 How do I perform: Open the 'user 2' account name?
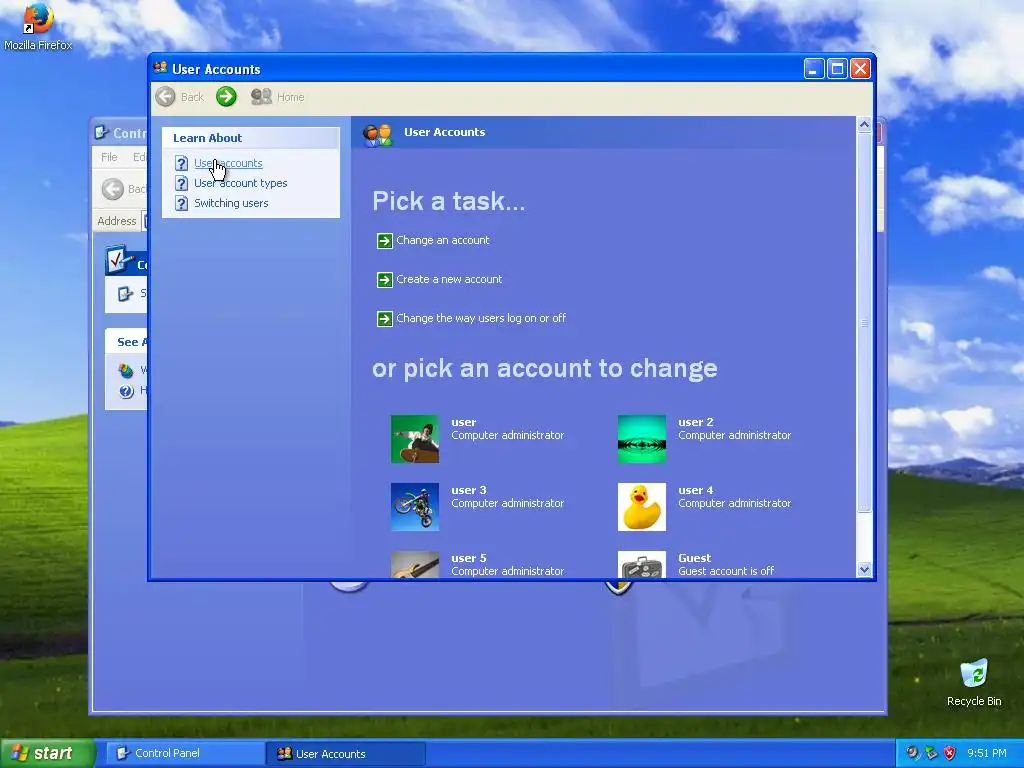[696, 422]
